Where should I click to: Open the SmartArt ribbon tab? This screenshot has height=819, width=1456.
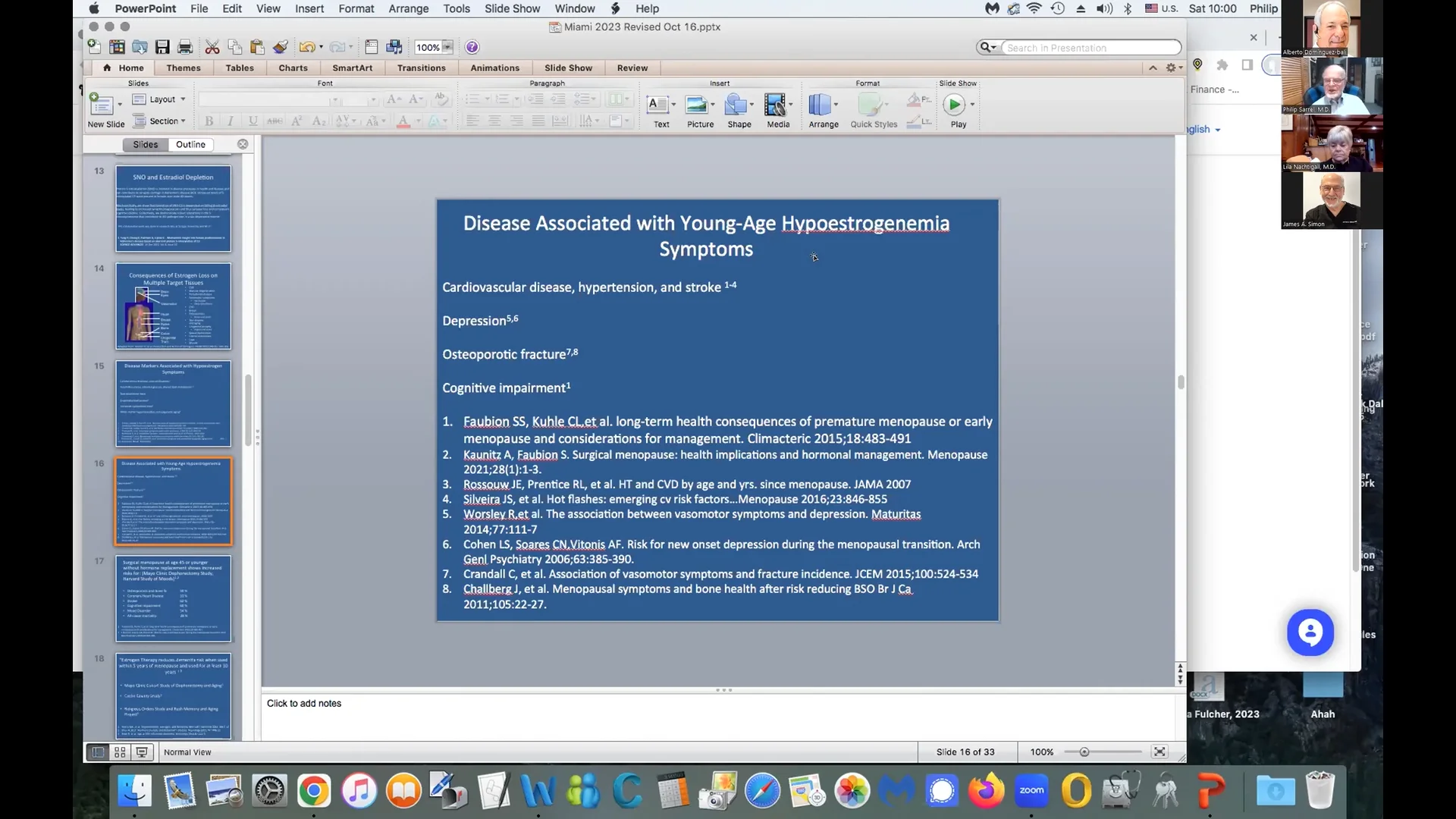click(352, 67)
